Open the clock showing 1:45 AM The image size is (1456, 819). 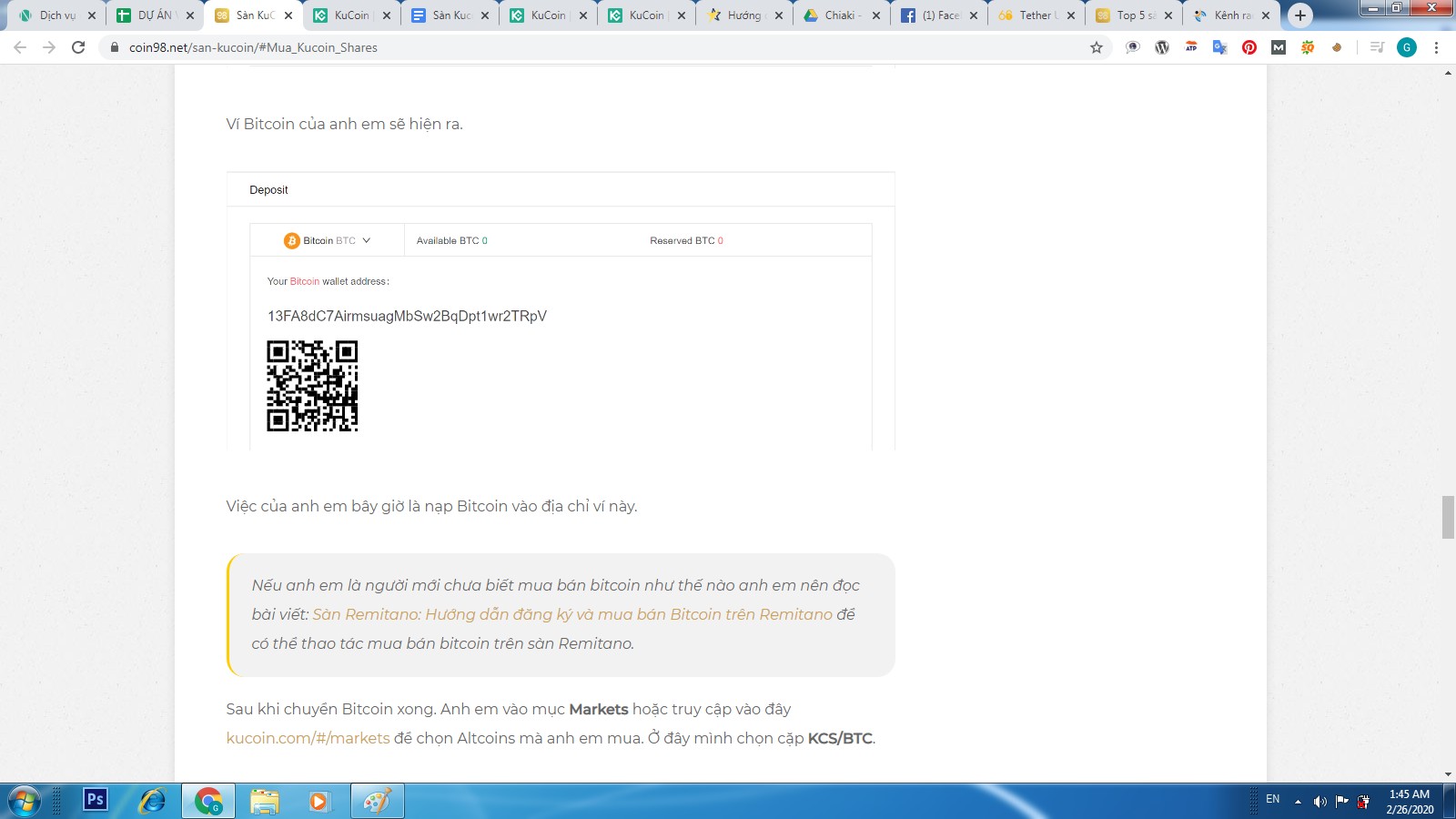click(x=1410, y=801)
